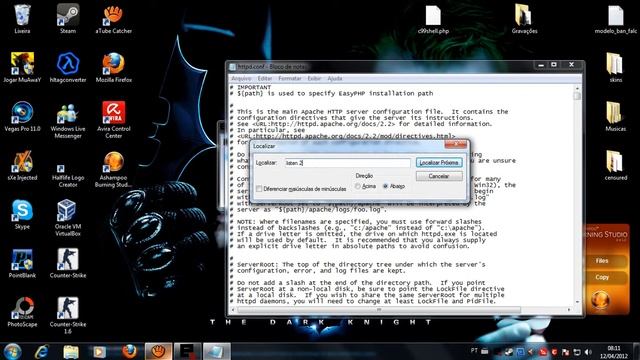This screenshot has width=640, height=360.
Task: Open the Lixeira recycle bin icon
Action: pyautogui.click(x=22, y=19)
